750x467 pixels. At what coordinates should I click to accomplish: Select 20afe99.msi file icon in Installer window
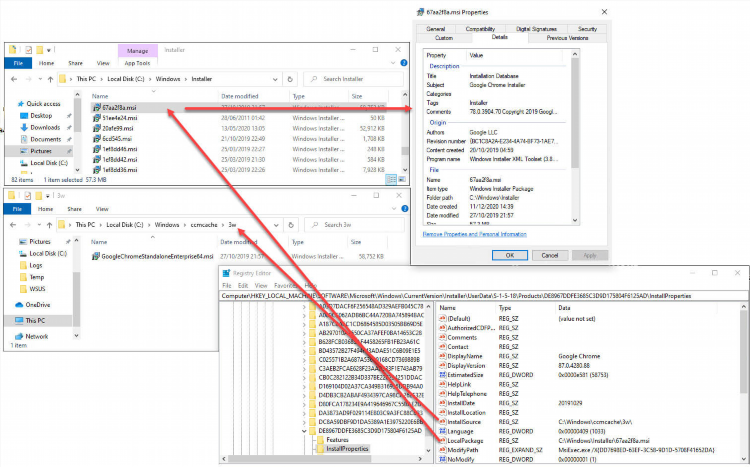[x=97, y=128]
